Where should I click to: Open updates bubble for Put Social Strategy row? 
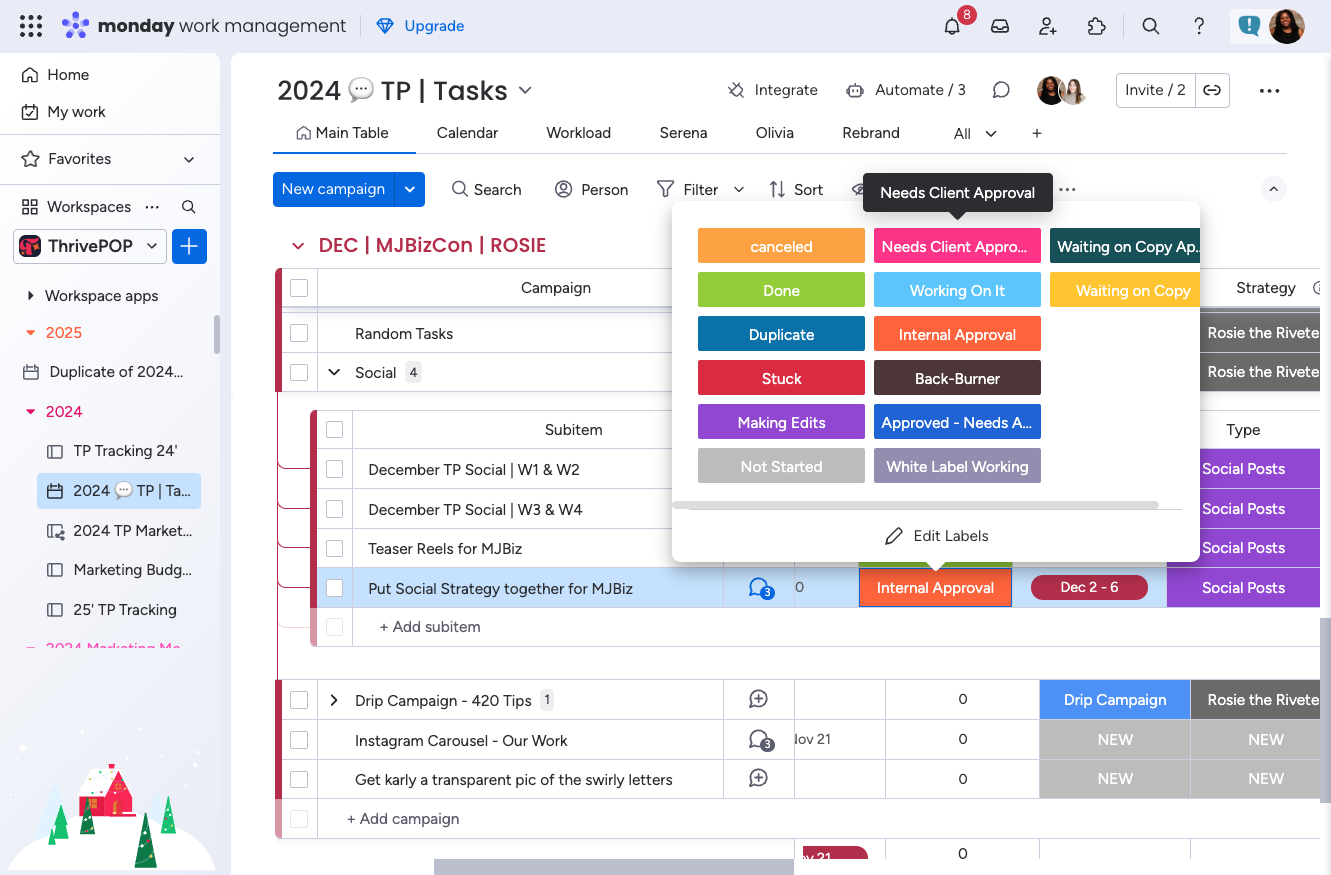pos(759,588)
